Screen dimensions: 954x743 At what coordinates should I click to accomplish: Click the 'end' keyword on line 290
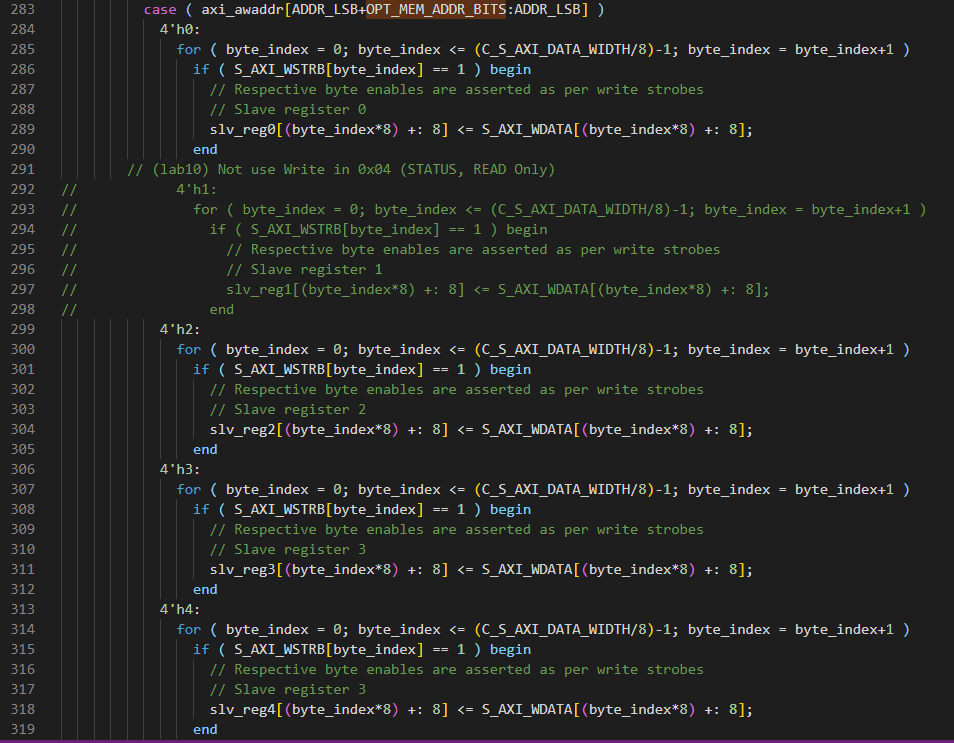click(205, 150)
